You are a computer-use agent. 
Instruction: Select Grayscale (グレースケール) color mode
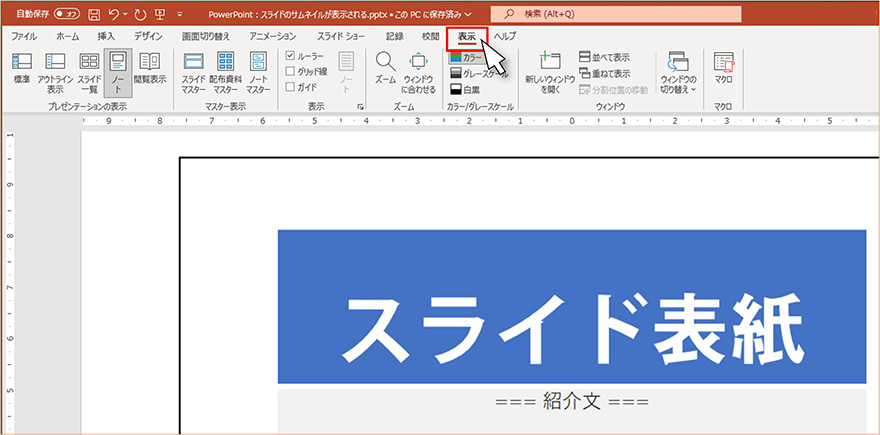[480, 73]
